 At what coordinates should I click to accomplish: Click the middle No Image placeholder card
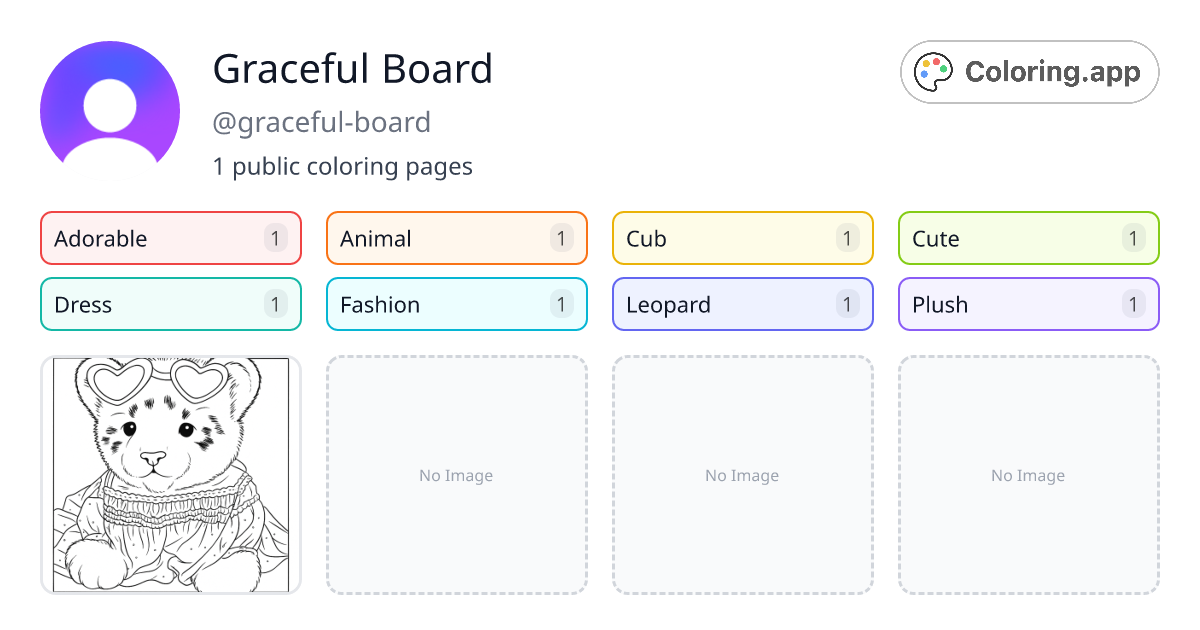(x=742, y=475)
